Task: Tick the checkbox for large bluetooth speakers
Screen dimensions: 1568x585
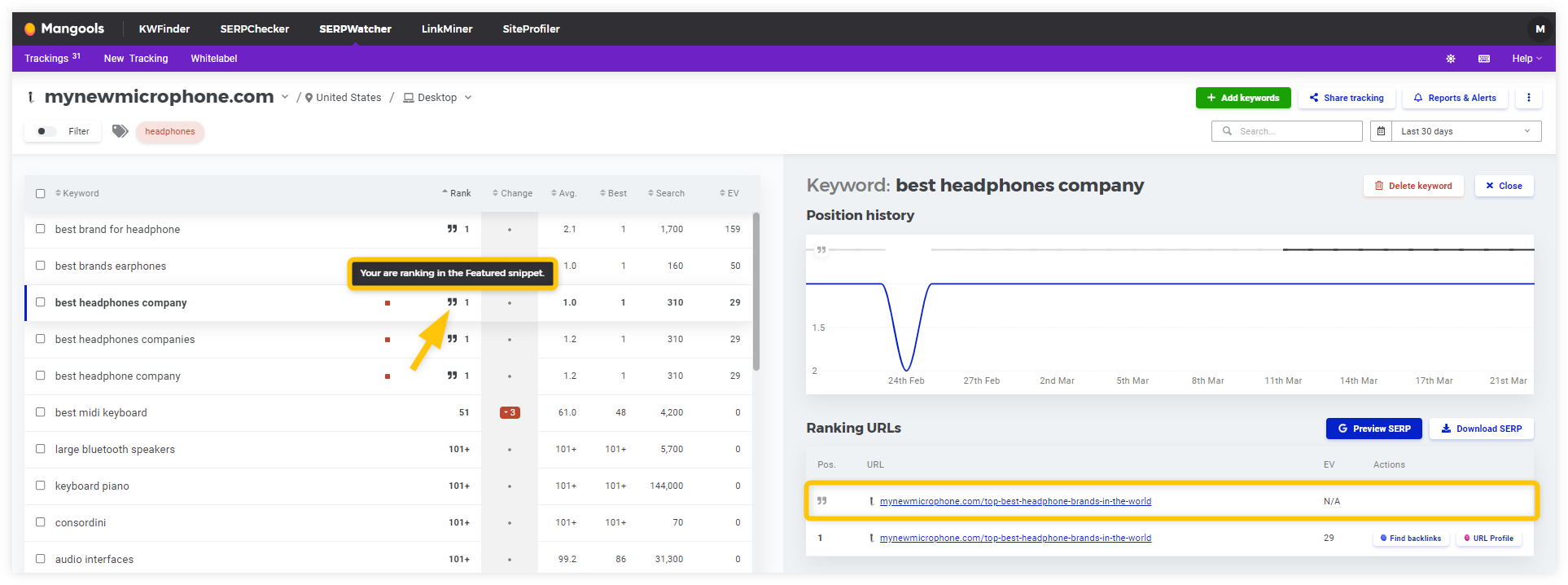Action: [41, 449]
